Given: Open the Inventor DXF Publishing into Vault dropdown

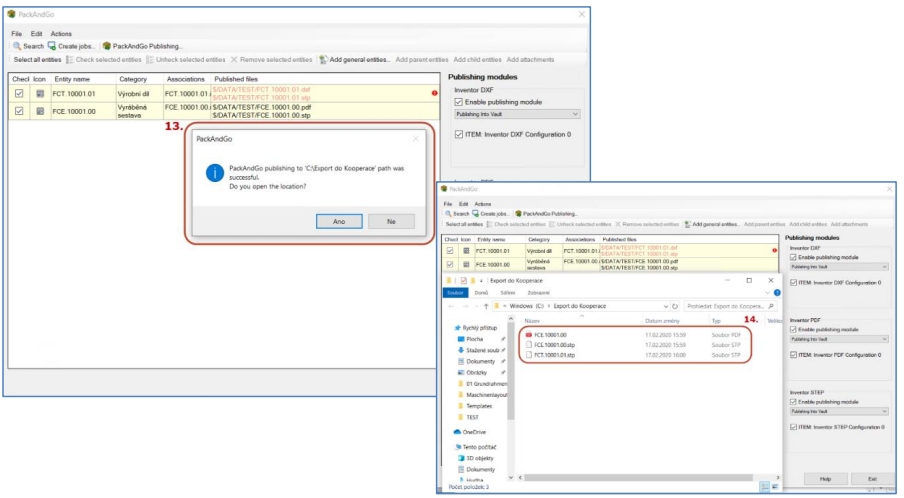Looking at the screenshot, I should click(516, 114).
